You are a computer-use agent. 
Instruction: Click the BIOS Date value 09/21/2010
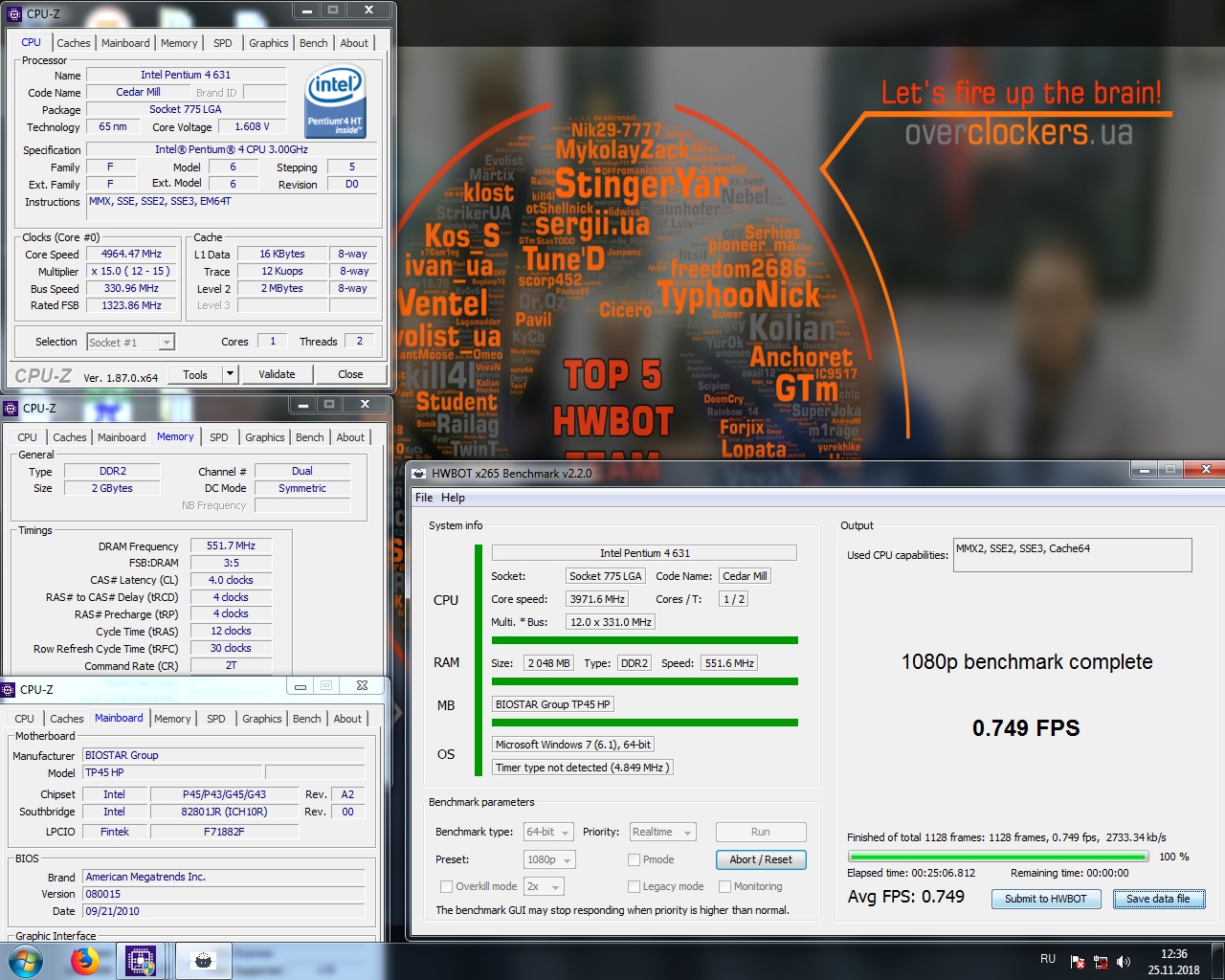coord(224,911)
